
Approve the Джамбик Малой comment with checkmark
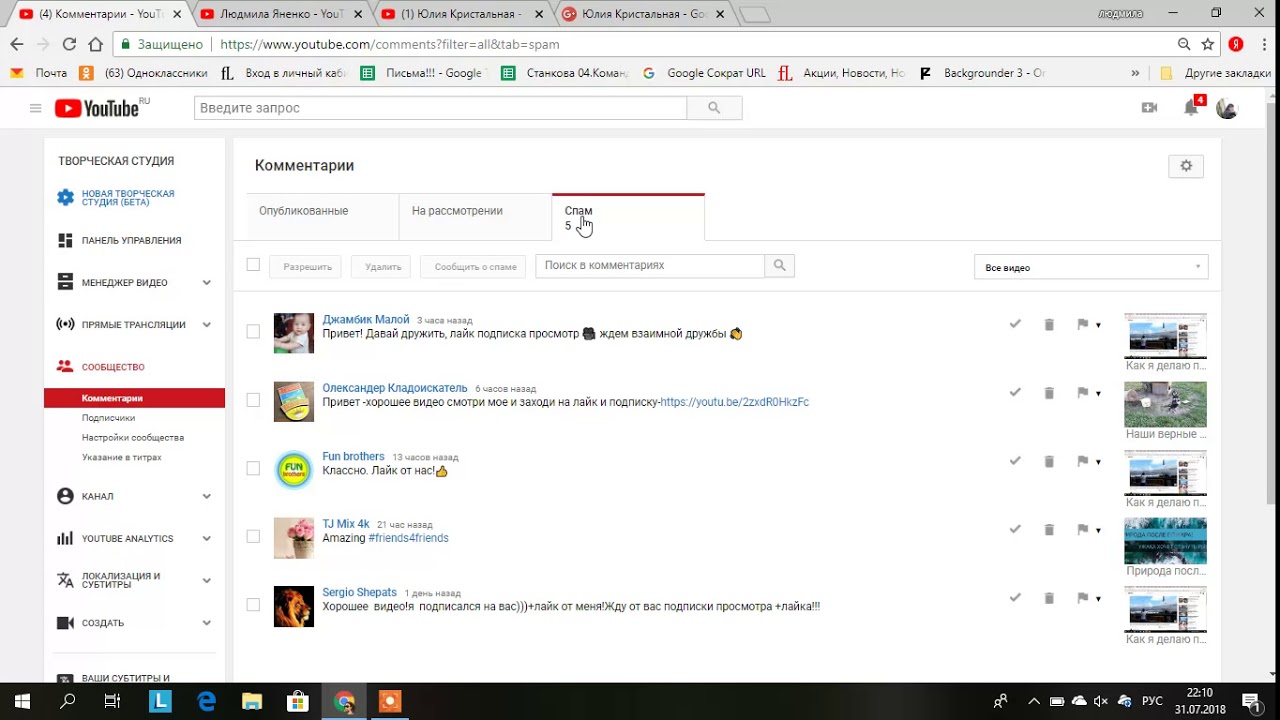click(1015, 324)
